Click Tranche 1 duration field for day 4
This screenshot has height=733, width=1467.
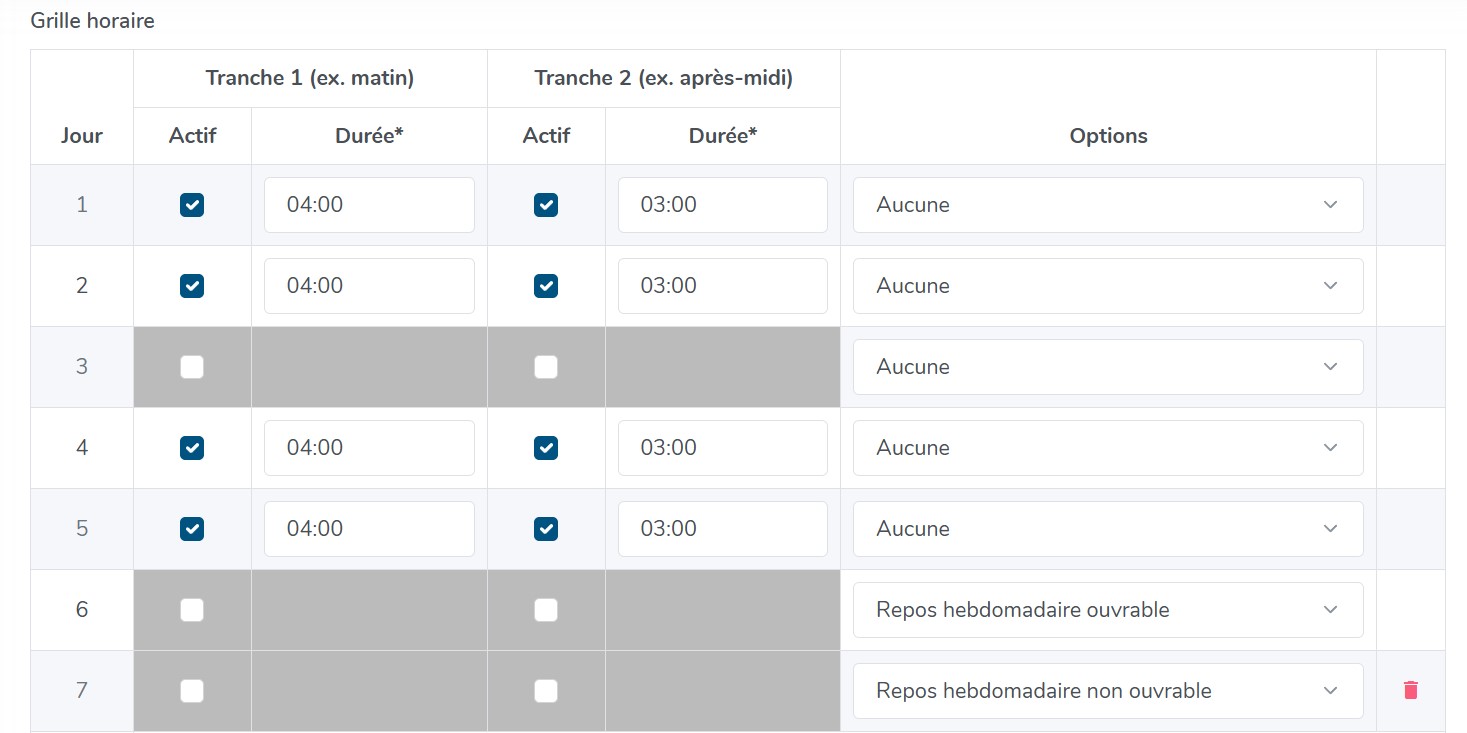[x=368, y=448]
